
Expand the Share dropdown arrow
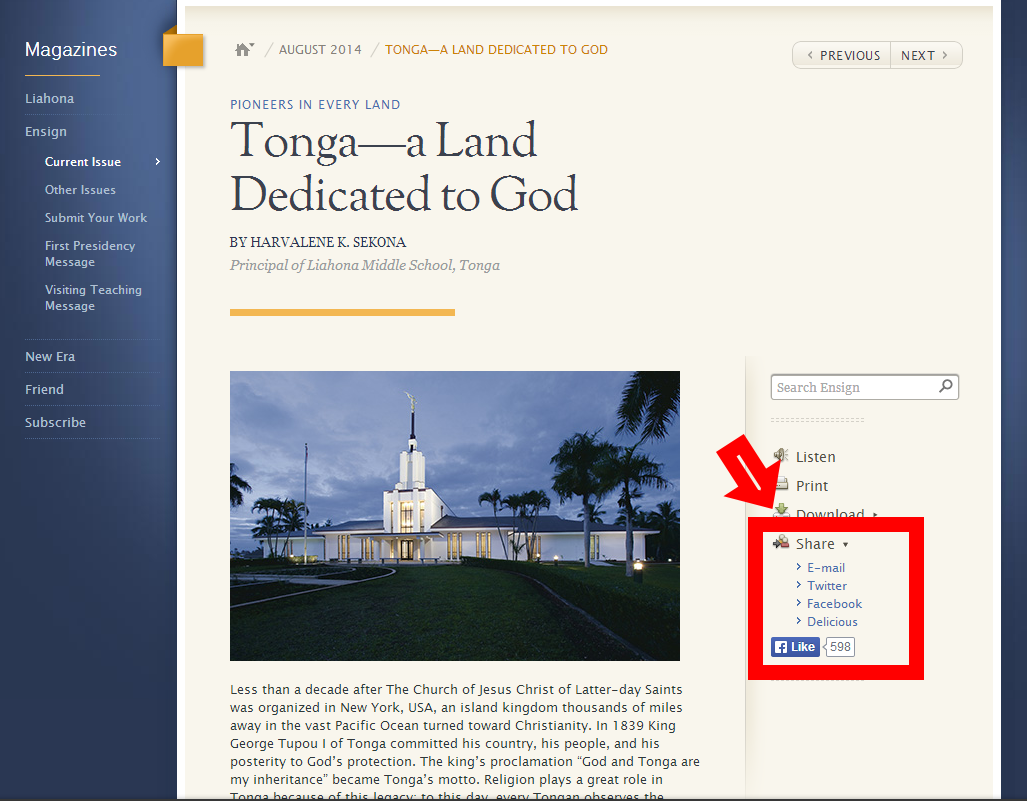846,545
